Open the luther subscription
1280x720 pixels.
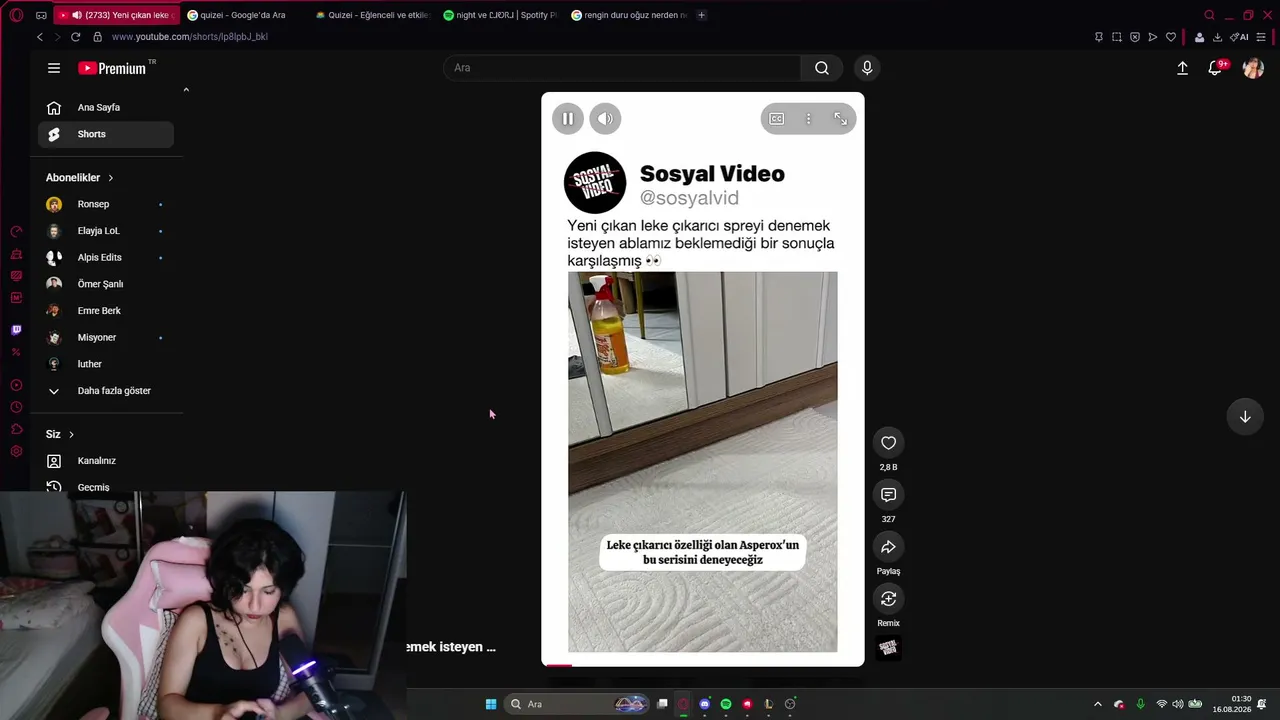(x=106, y=364)
